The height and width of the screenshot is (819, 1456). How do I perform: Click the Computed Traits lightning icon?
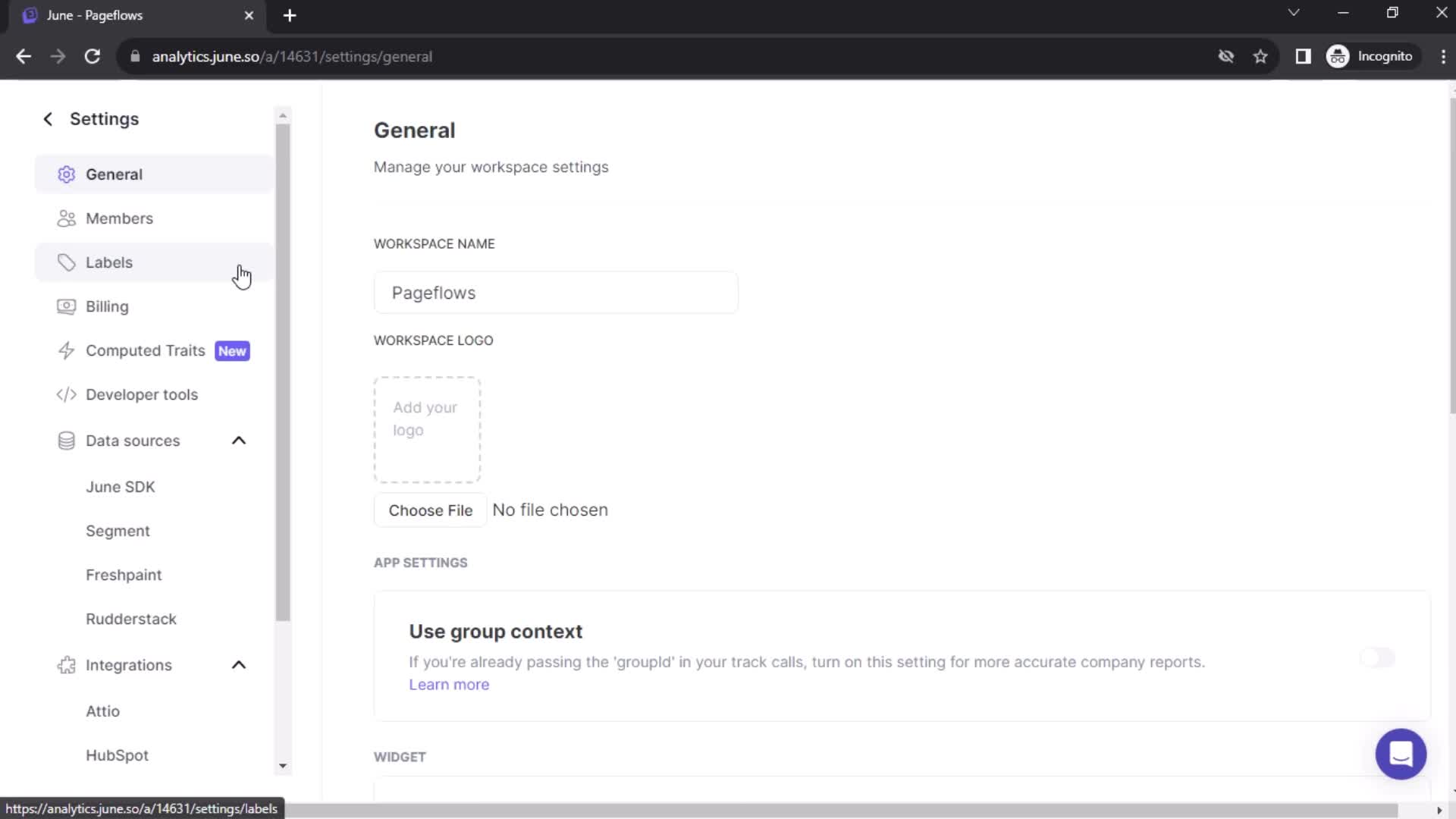tap(67, 349)
